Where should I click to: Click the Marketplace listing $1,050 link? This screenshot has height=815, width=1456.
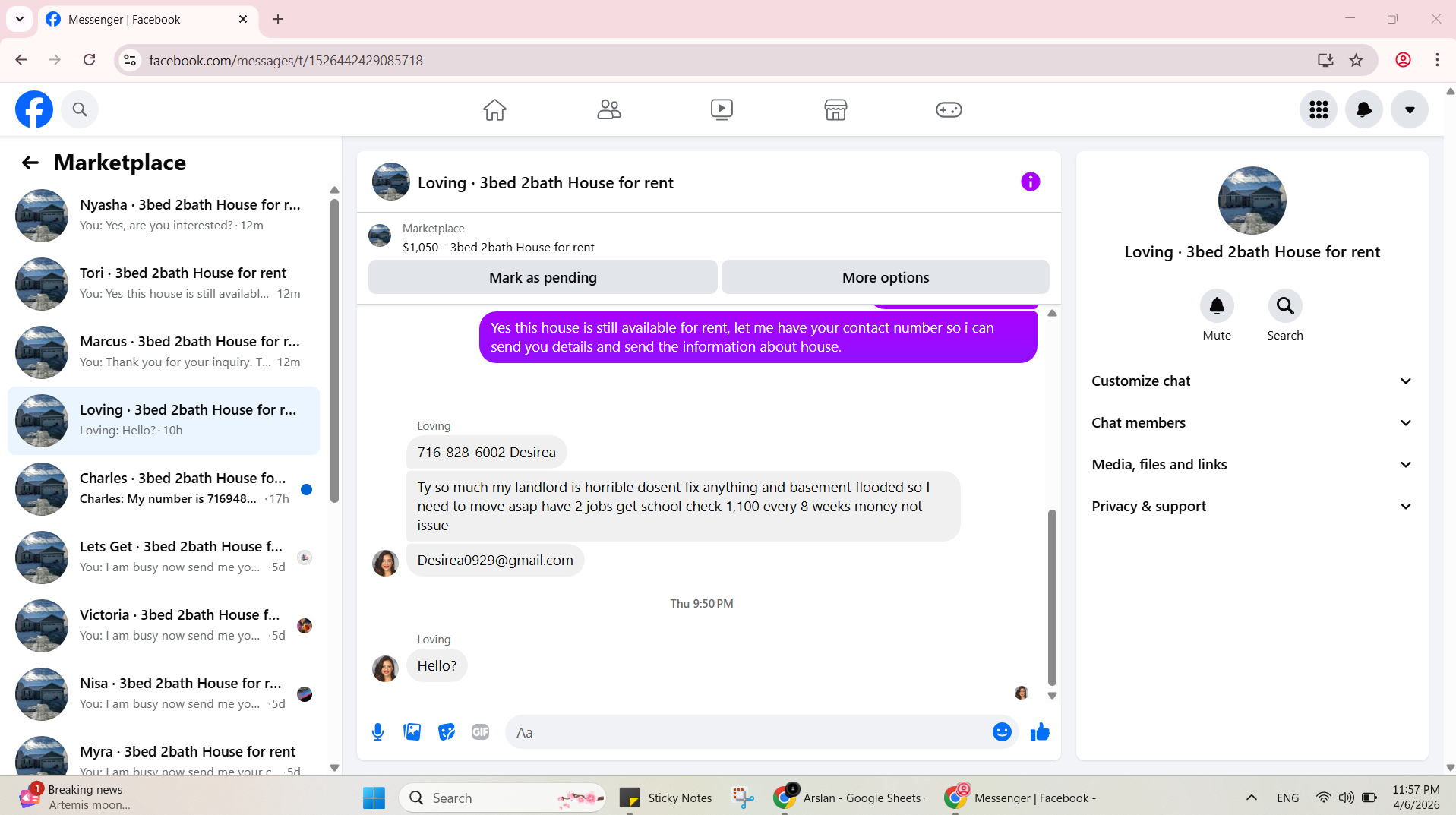[x=498, y=248]
